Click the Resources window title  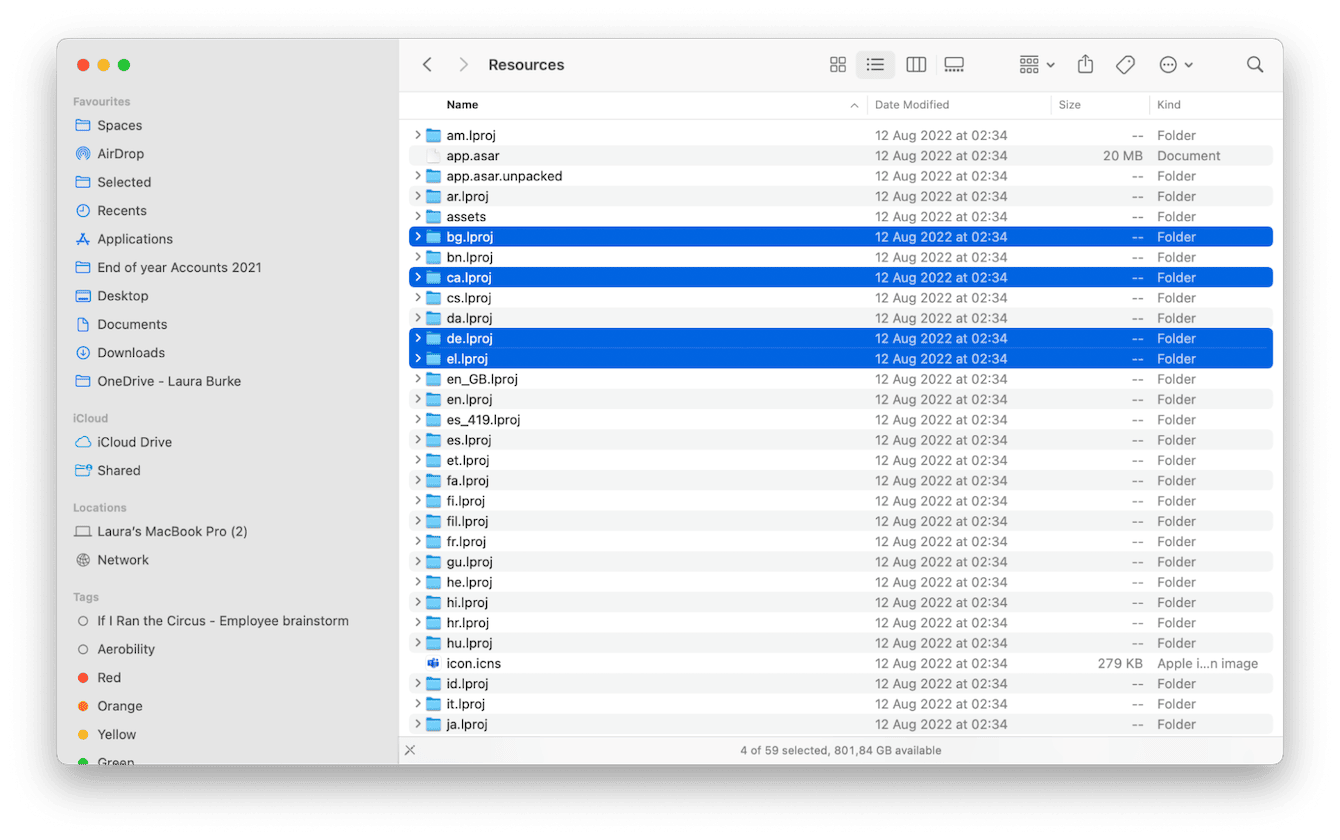526,65
